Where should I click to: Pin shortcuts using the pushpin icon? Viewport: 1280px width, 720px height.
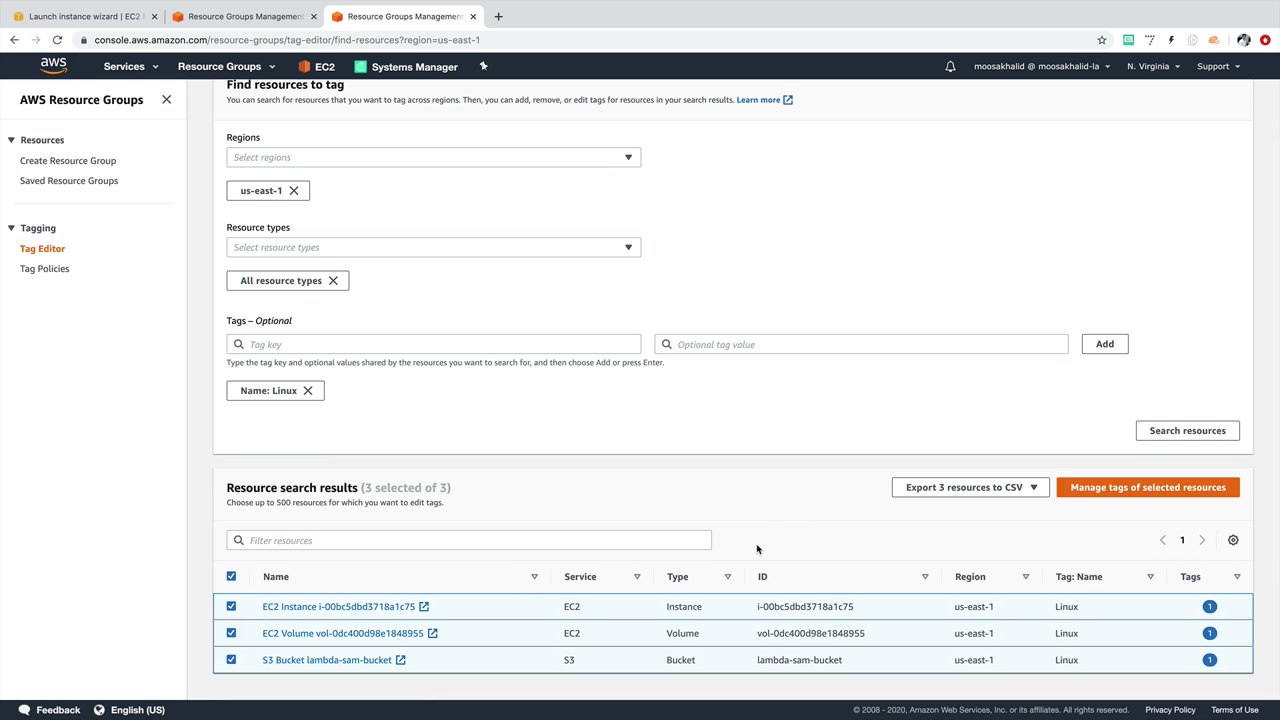[x=483, y=66]
